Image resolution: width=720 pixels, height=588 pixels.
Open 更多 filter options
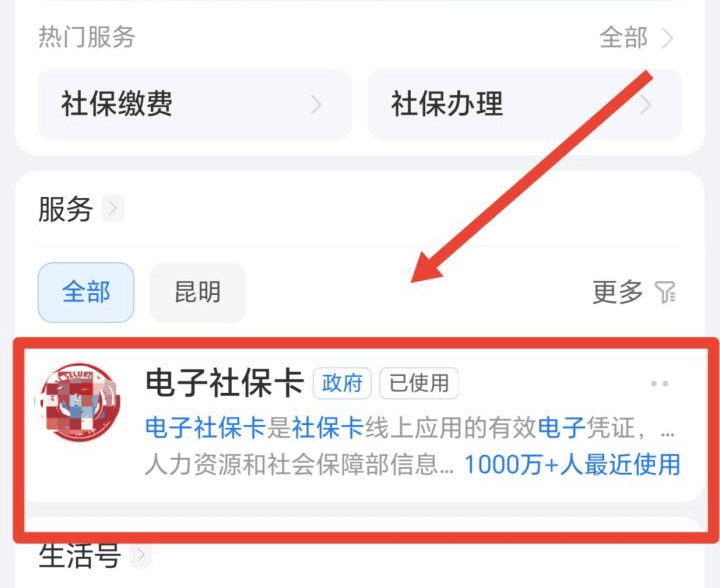617,292
